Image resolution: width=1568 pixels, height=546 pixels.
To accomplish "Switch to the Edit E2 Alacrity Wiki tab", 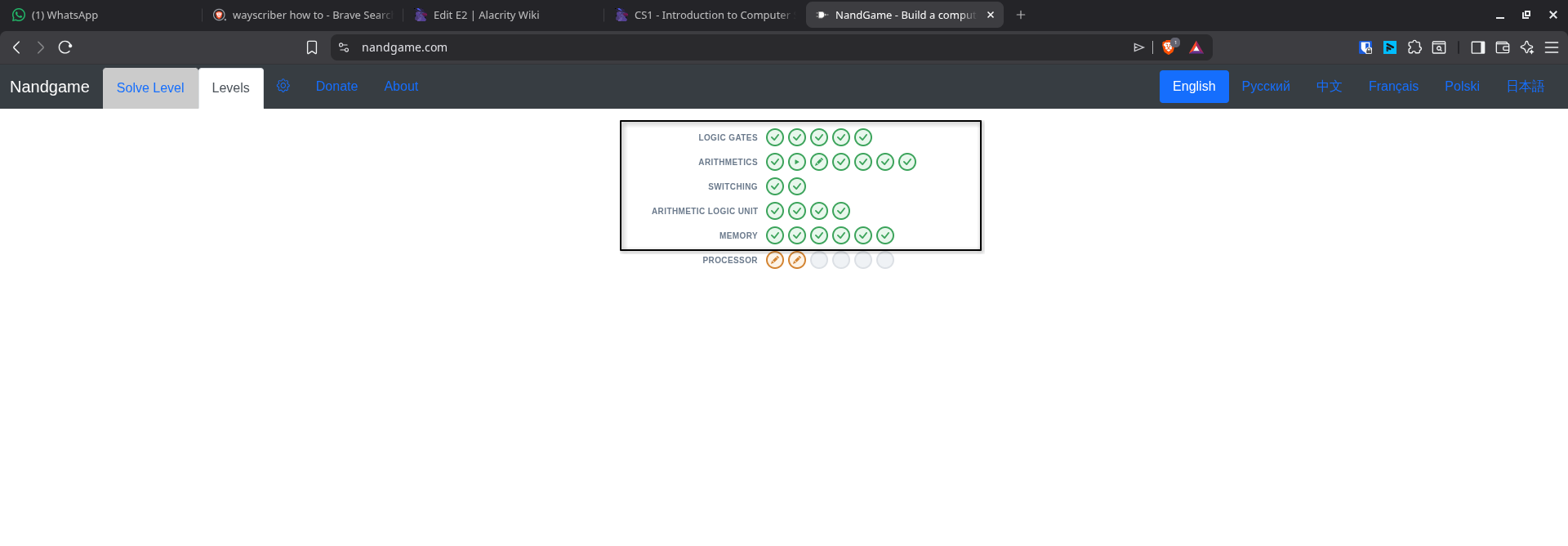I will point(502,15).
